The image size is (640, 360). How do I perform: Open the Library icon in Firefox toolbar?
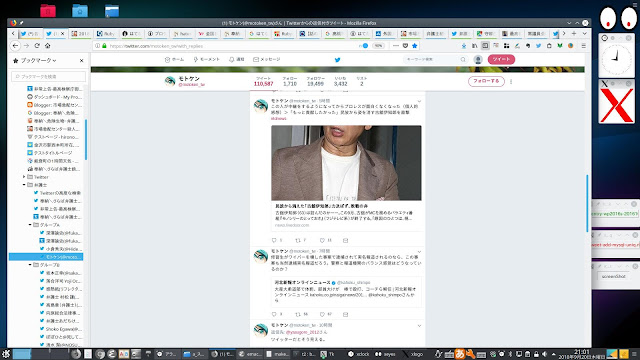tap(474, 46)
